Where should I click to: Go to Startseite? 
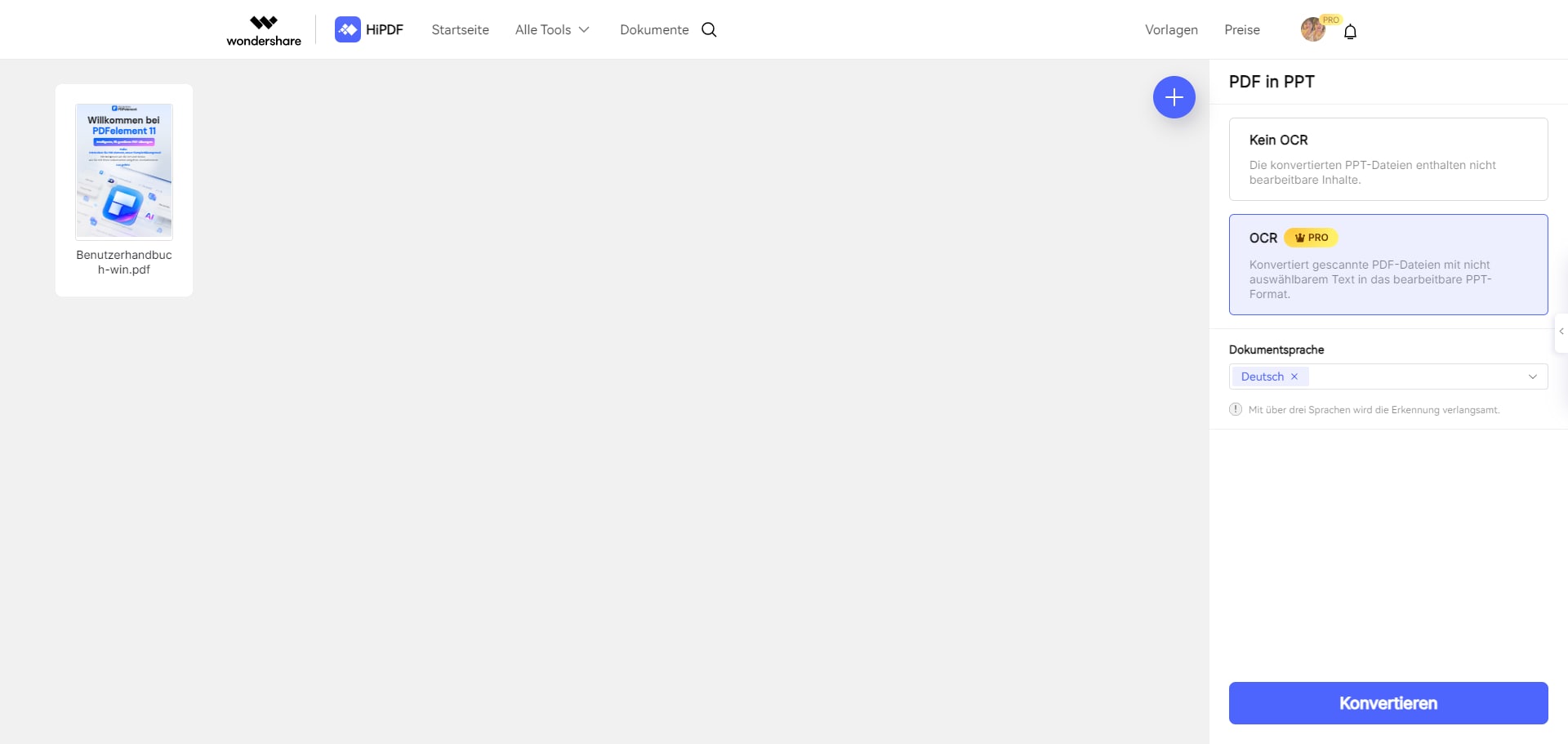(460, 29)
